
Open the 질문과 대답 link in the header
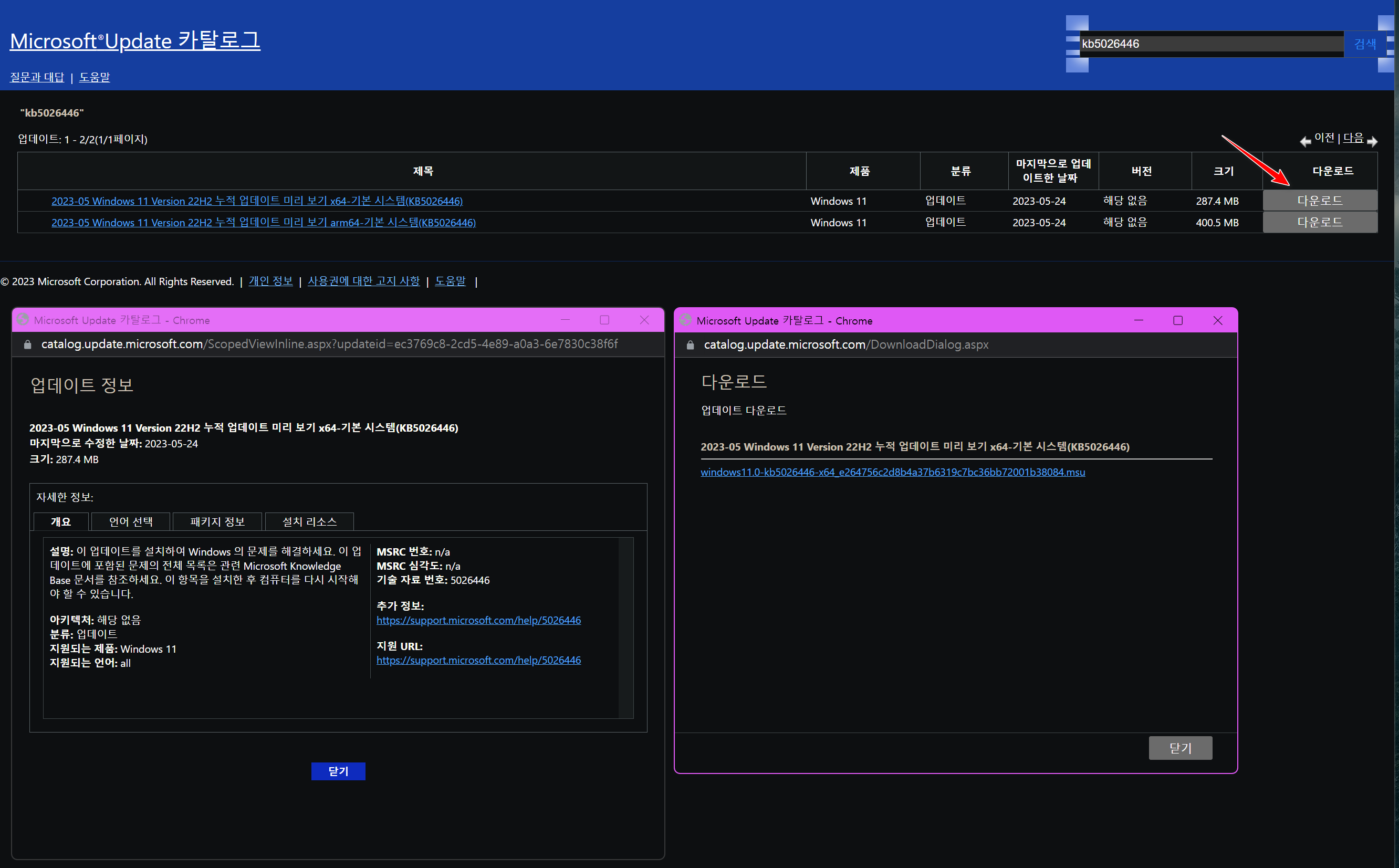(37, 77)
